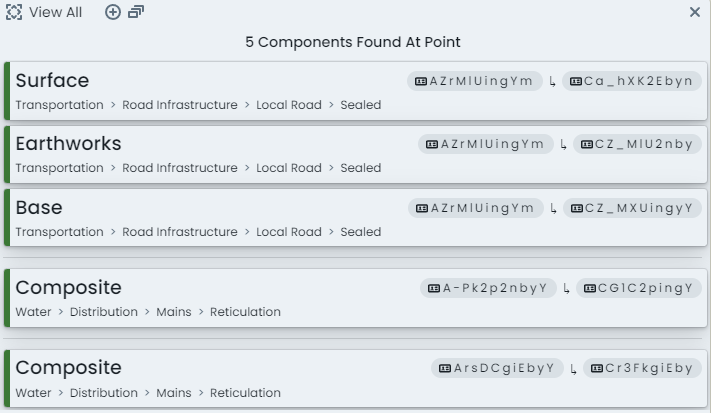Click child arrow icon in last Composite row
Viewport: 711px width, 413px height.
(573, 369)
